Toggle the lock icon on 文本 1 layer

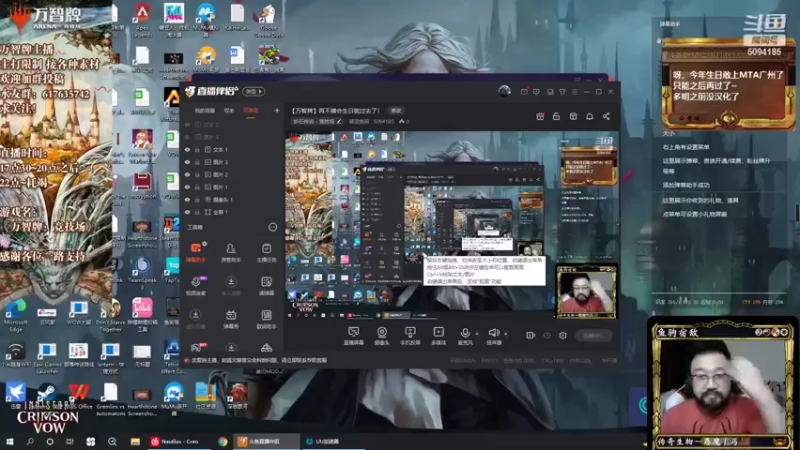(x=197, y=149)
